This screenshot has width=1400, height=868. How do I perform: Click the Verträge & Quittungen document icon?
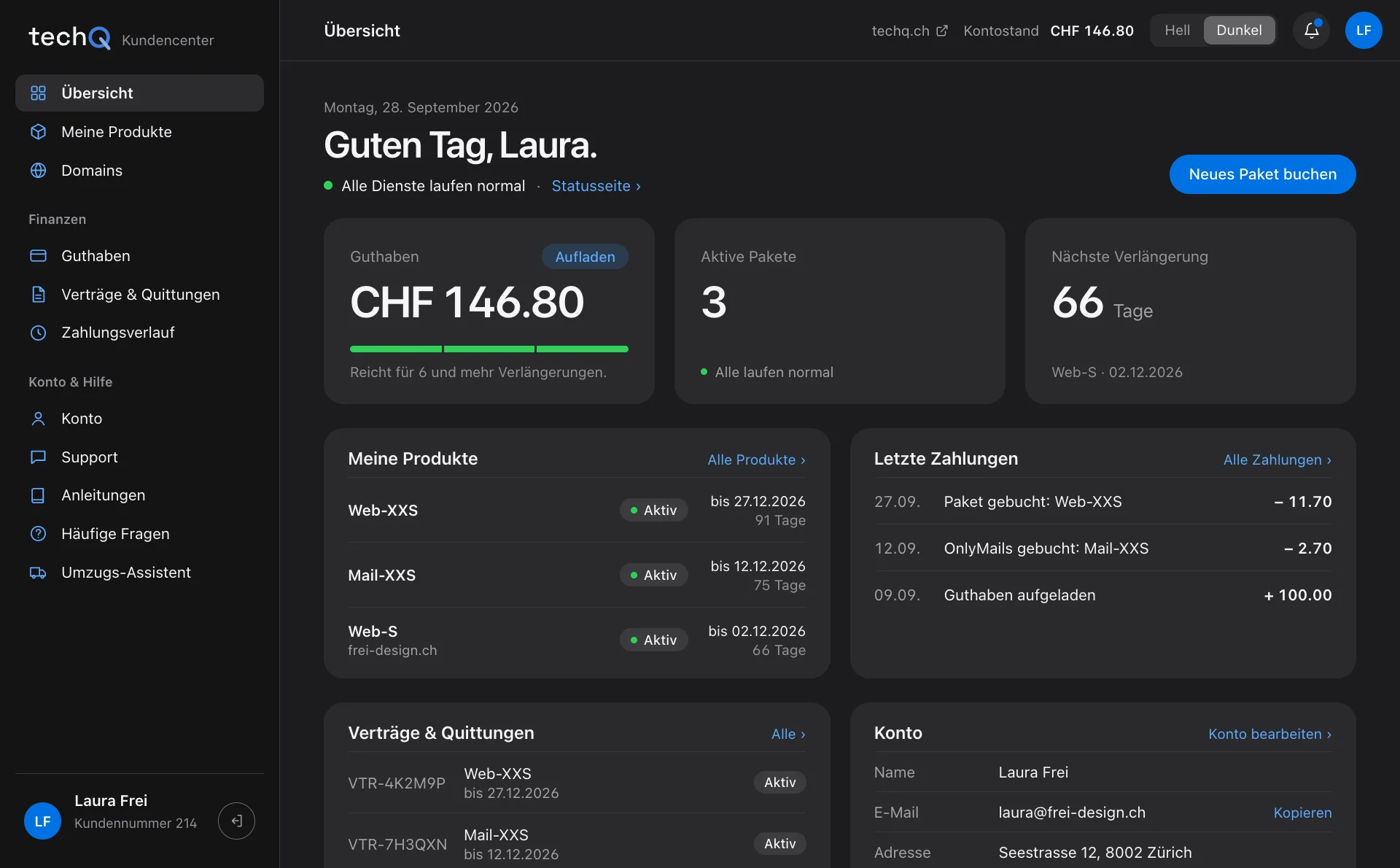(38, 295)
